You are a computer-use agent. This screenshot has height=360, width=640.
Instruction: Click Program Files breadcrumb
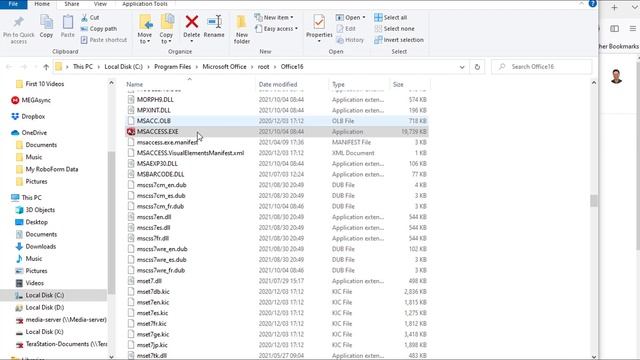coord(172,67)
